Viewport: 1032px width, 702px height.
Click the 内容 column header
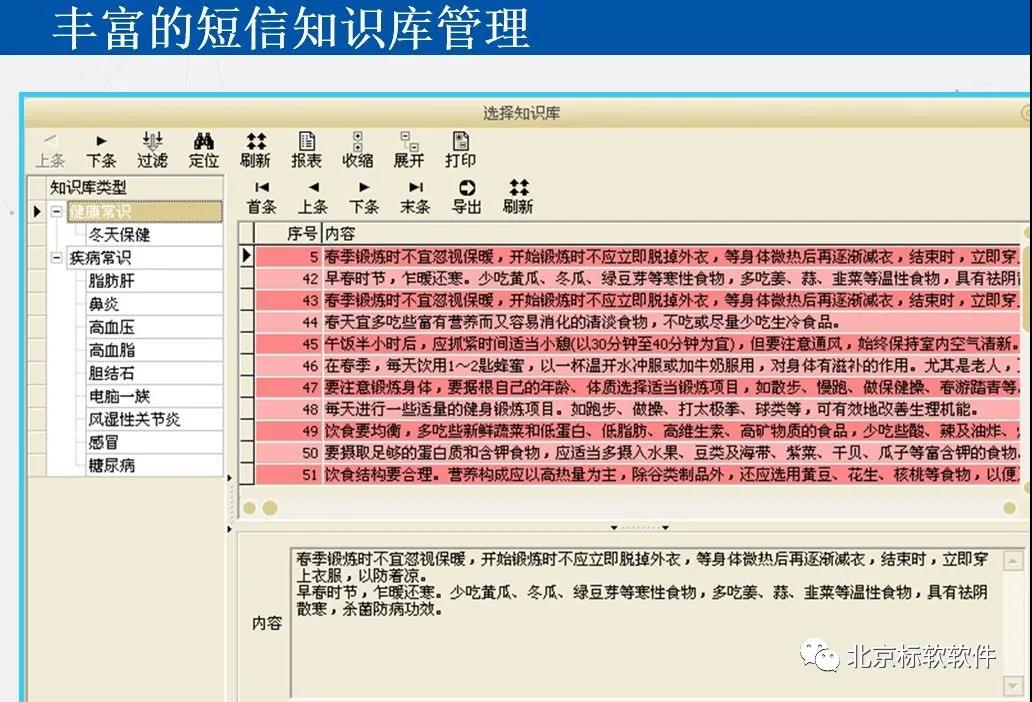click(x=671, y=234)
